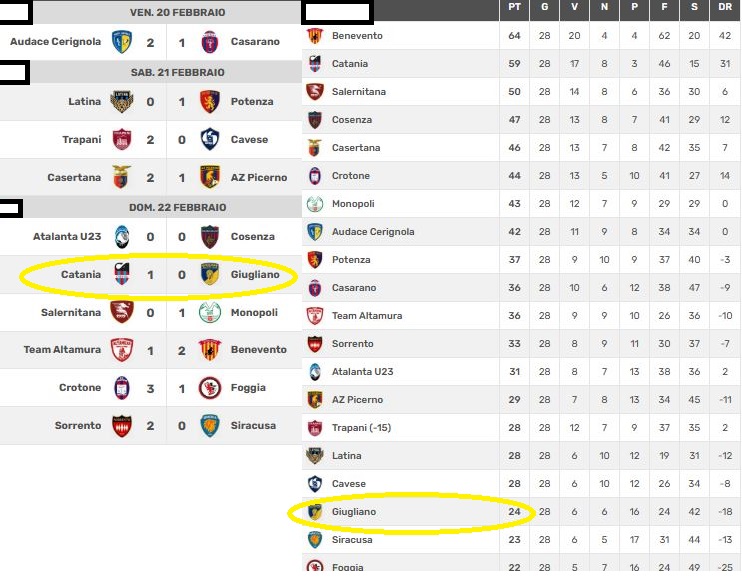The image size is (742, 577).
Task: Click the Foggia crest in the results list
Action: 210,388
